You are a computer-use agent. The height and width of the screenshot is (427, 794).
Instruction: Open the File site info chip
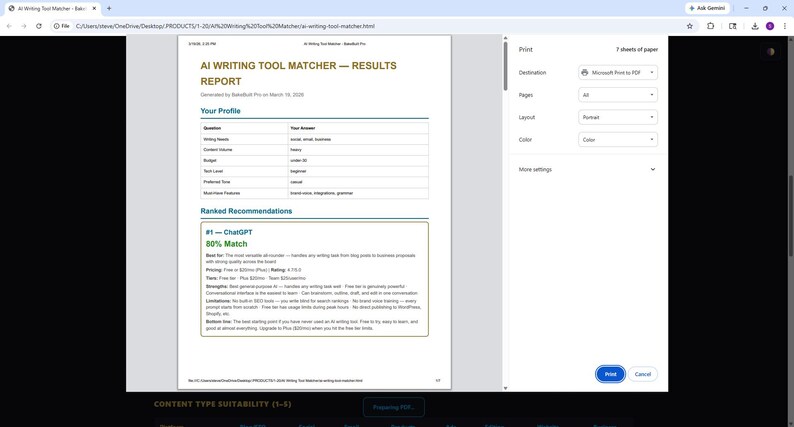click(62, 26)
